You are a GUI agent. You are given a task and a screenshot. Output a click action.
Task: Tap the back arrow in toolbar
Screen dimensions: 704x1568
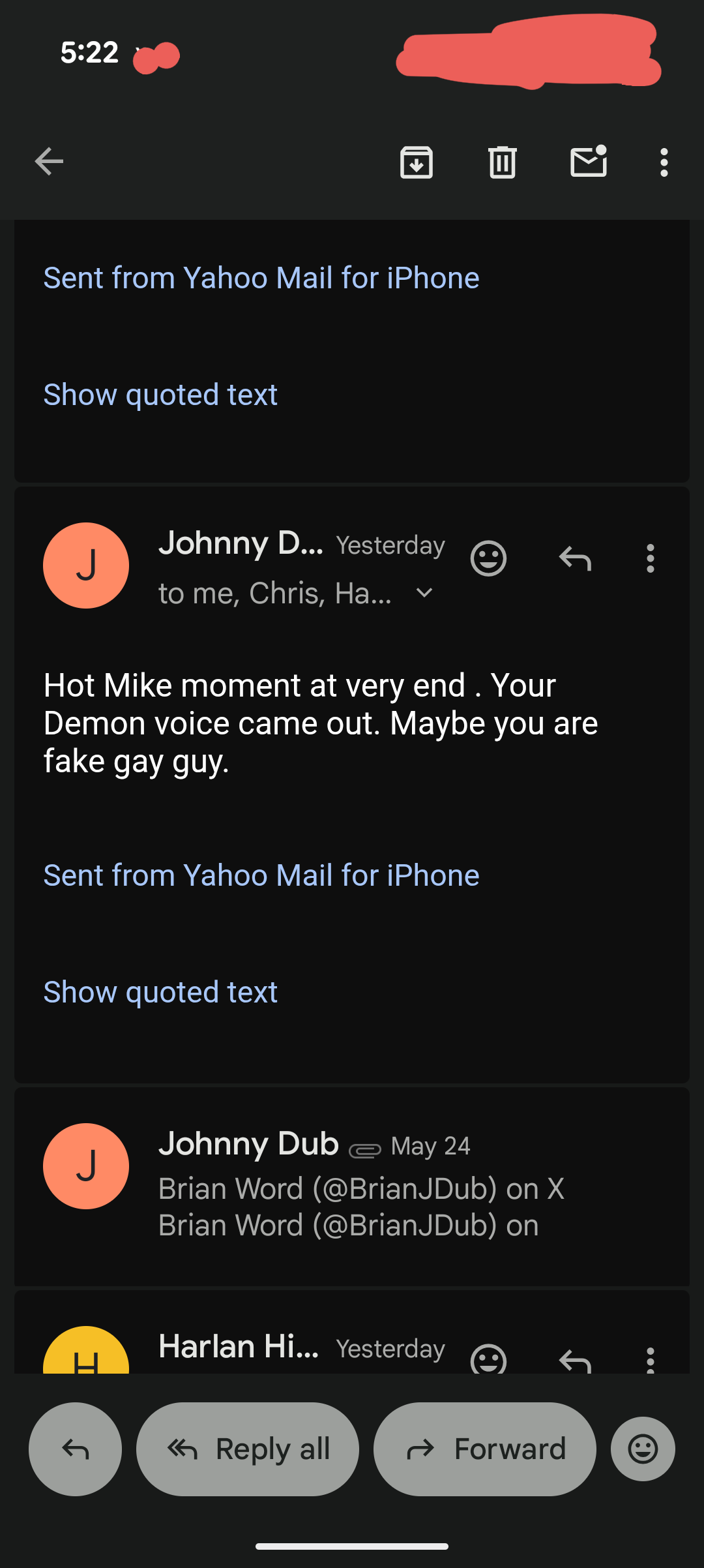[x=49, y=162]
